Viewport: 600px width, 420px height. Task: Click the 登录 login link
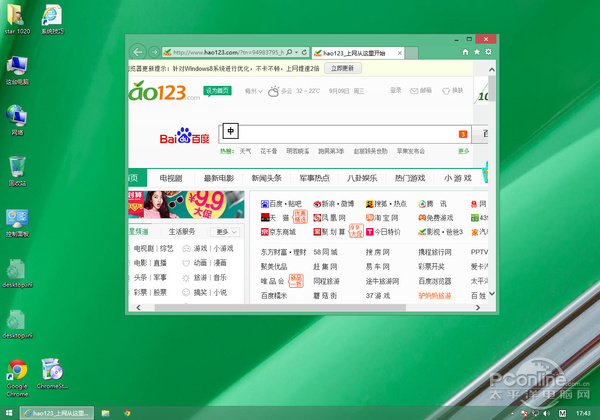click(x=396, y=90)
